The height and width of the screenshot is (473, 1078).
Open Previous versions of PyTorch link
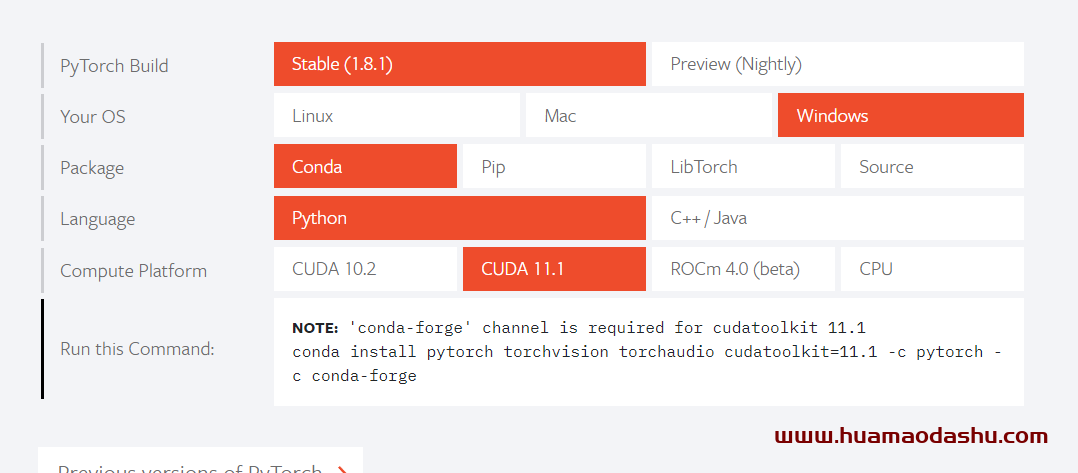click(x=190, y=469)
